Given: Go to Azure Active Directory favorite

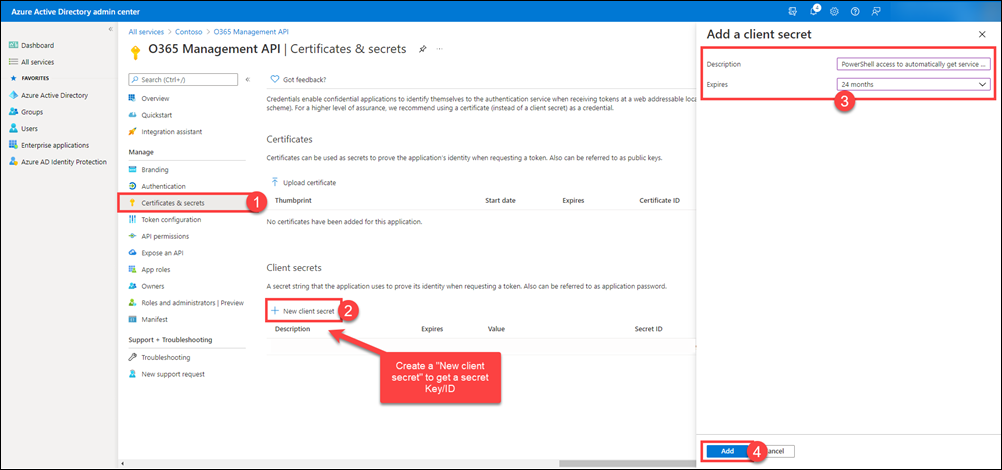Looking at the screenshot, I should 54,95.
